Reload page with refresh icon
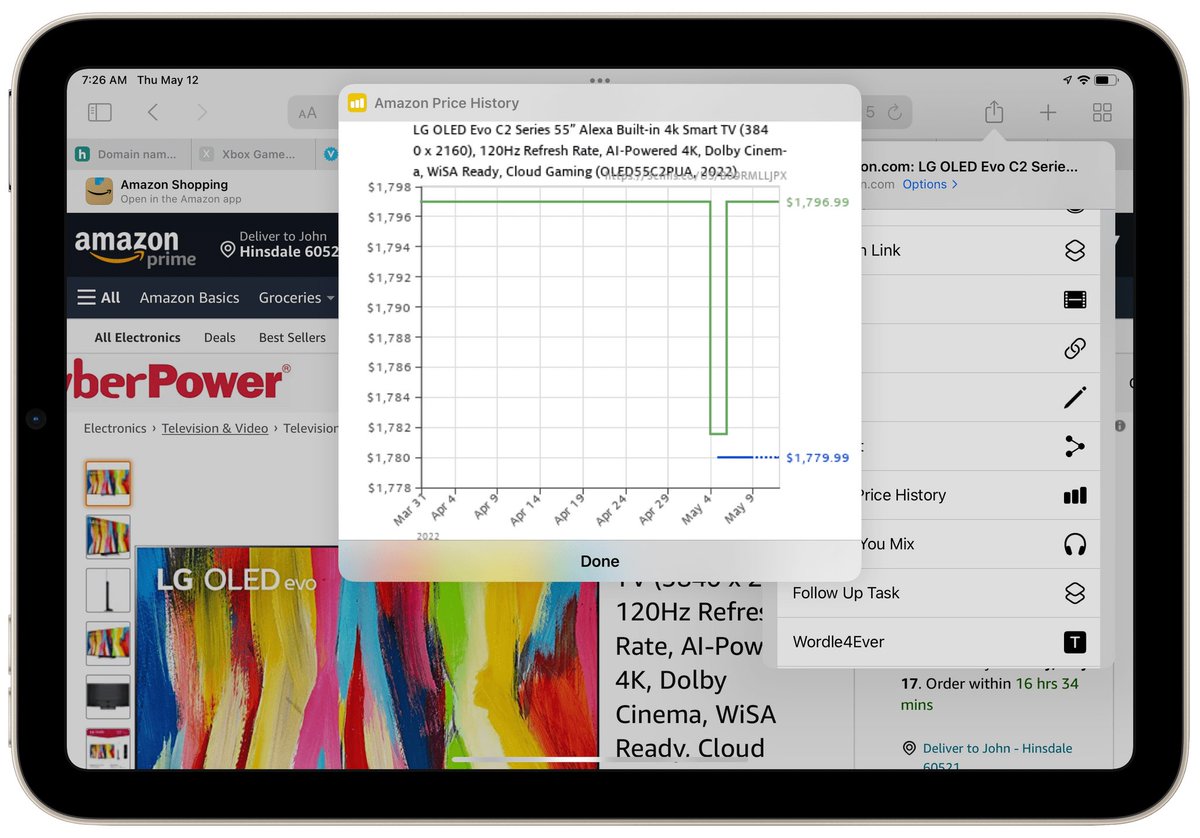Image resolution: width=1200 pixels, height=838 pixels. click(x=895, y=113)
